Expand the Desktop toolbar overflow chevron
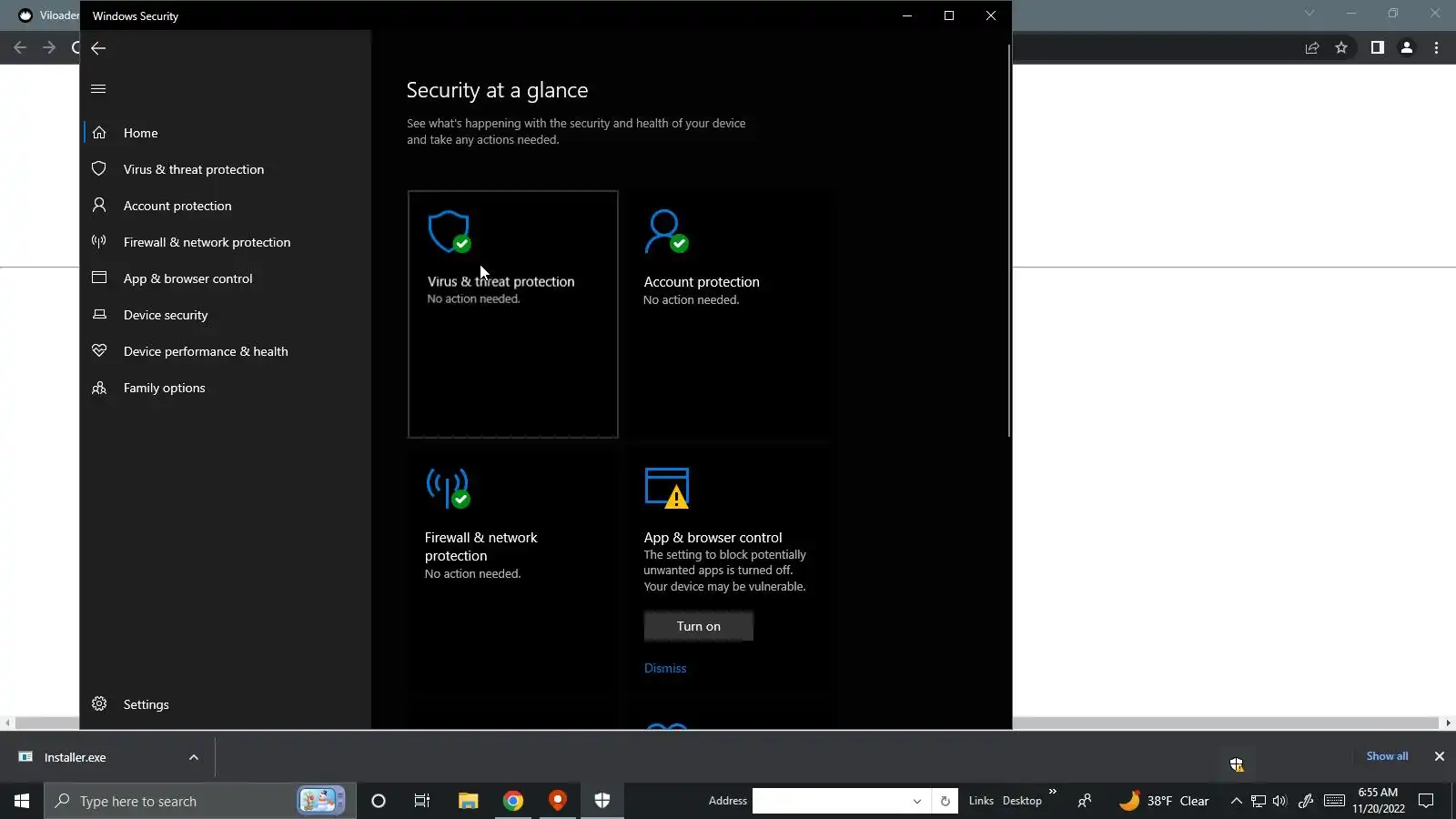 point(1053,792)
